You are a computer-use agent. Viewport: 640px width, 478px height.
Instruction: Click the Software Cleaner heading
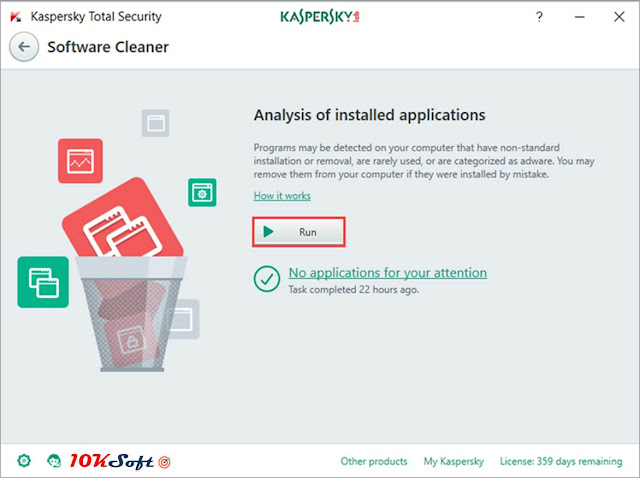click(x=108, y=47)
